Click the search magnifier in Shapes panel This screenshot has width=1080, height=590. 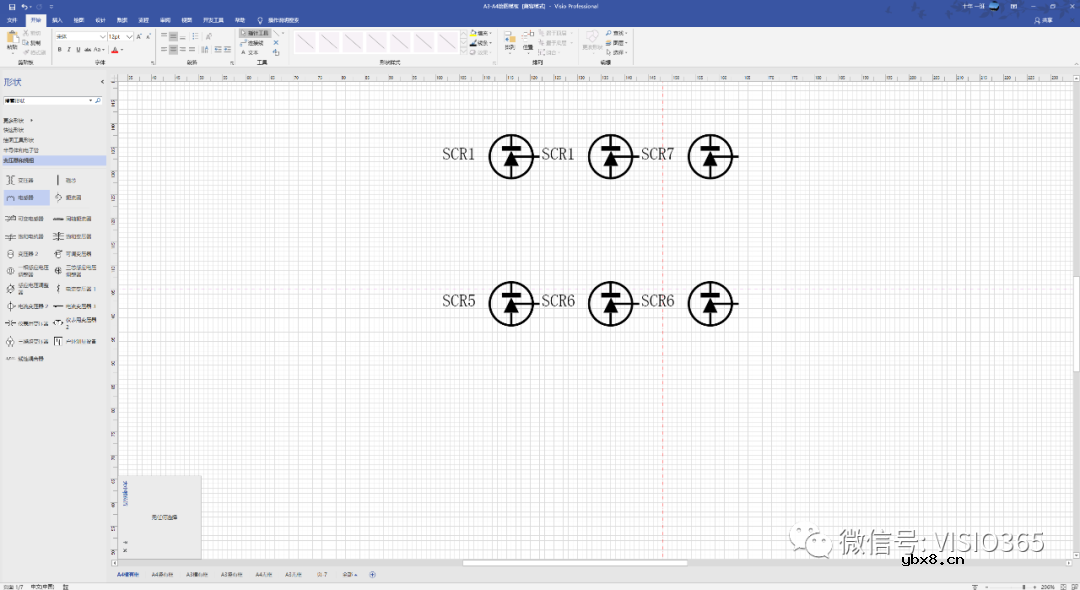(x=98, y=101)
